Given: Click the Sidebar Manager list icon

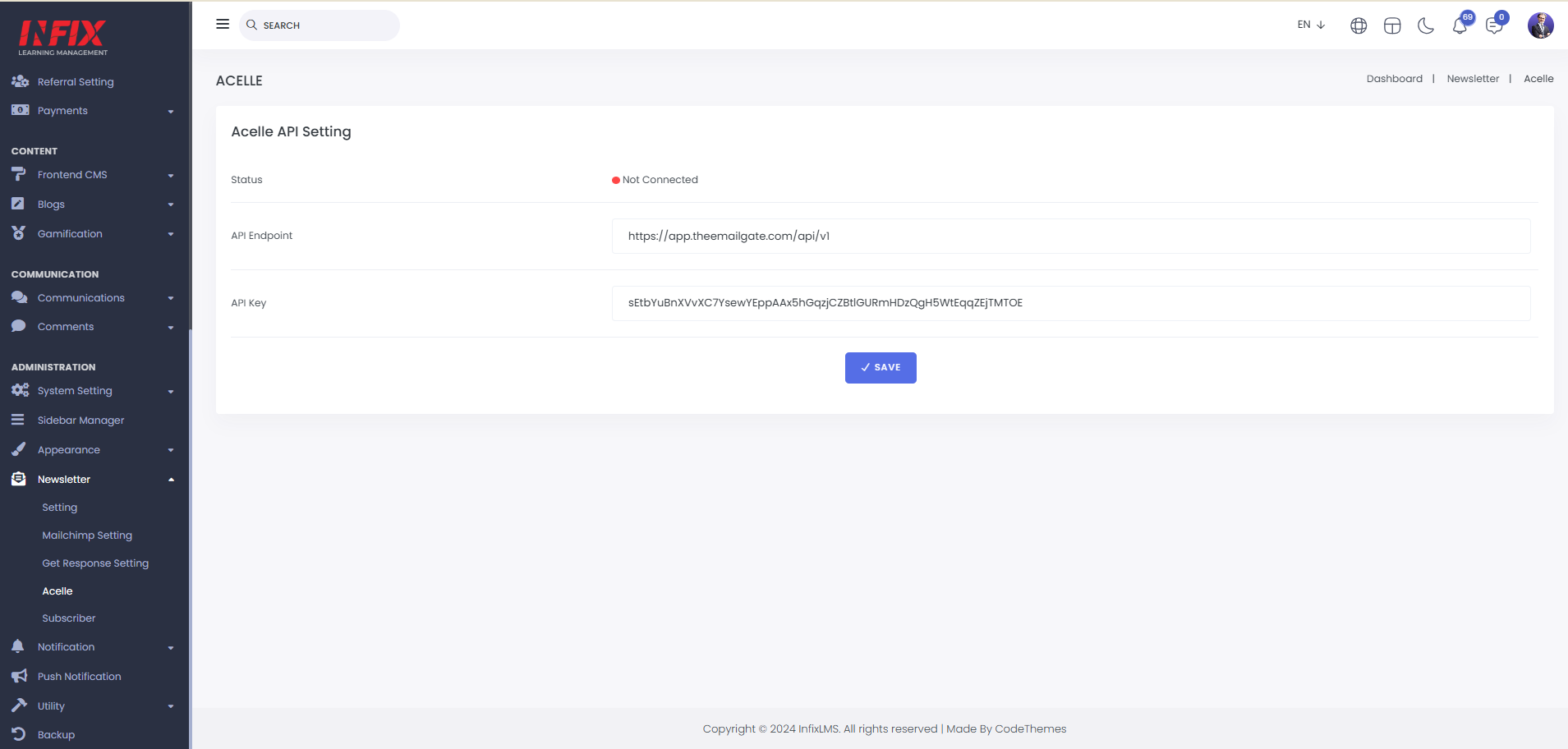Looking at the screenshot, I should (x=18, y=420).
